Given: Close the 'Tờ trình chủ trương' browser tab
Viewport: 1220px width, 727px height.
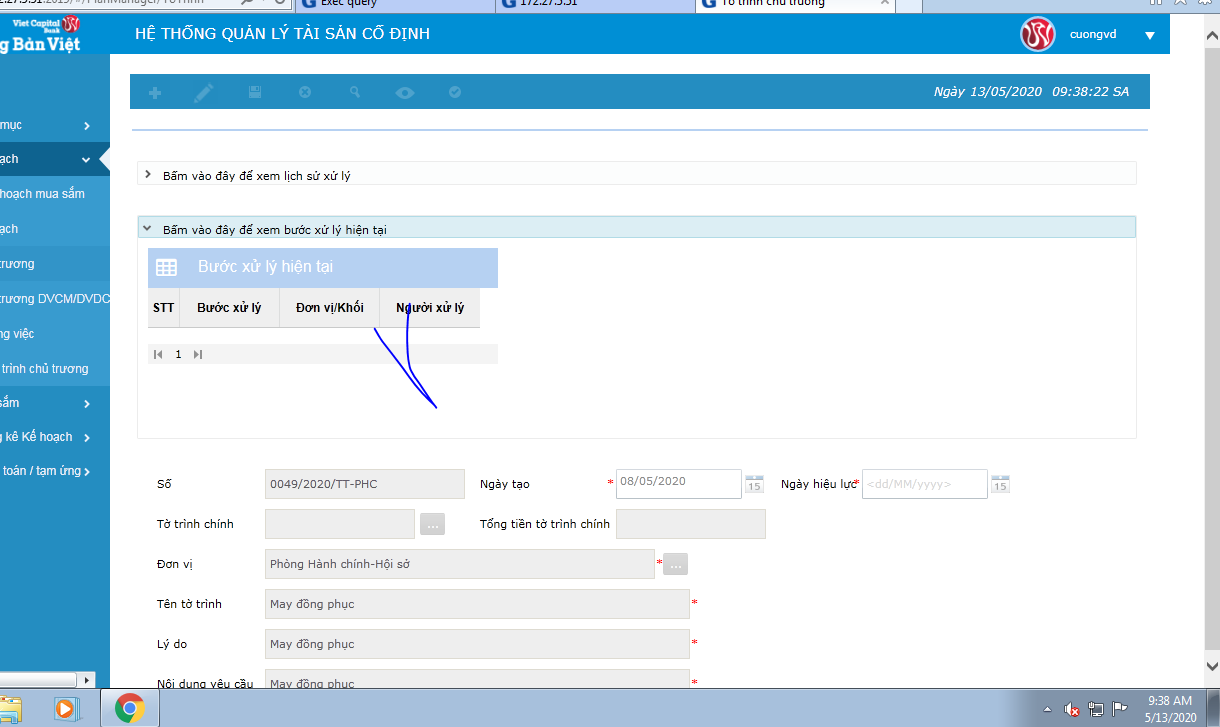Looking at the screenshot, I should 884,3.
